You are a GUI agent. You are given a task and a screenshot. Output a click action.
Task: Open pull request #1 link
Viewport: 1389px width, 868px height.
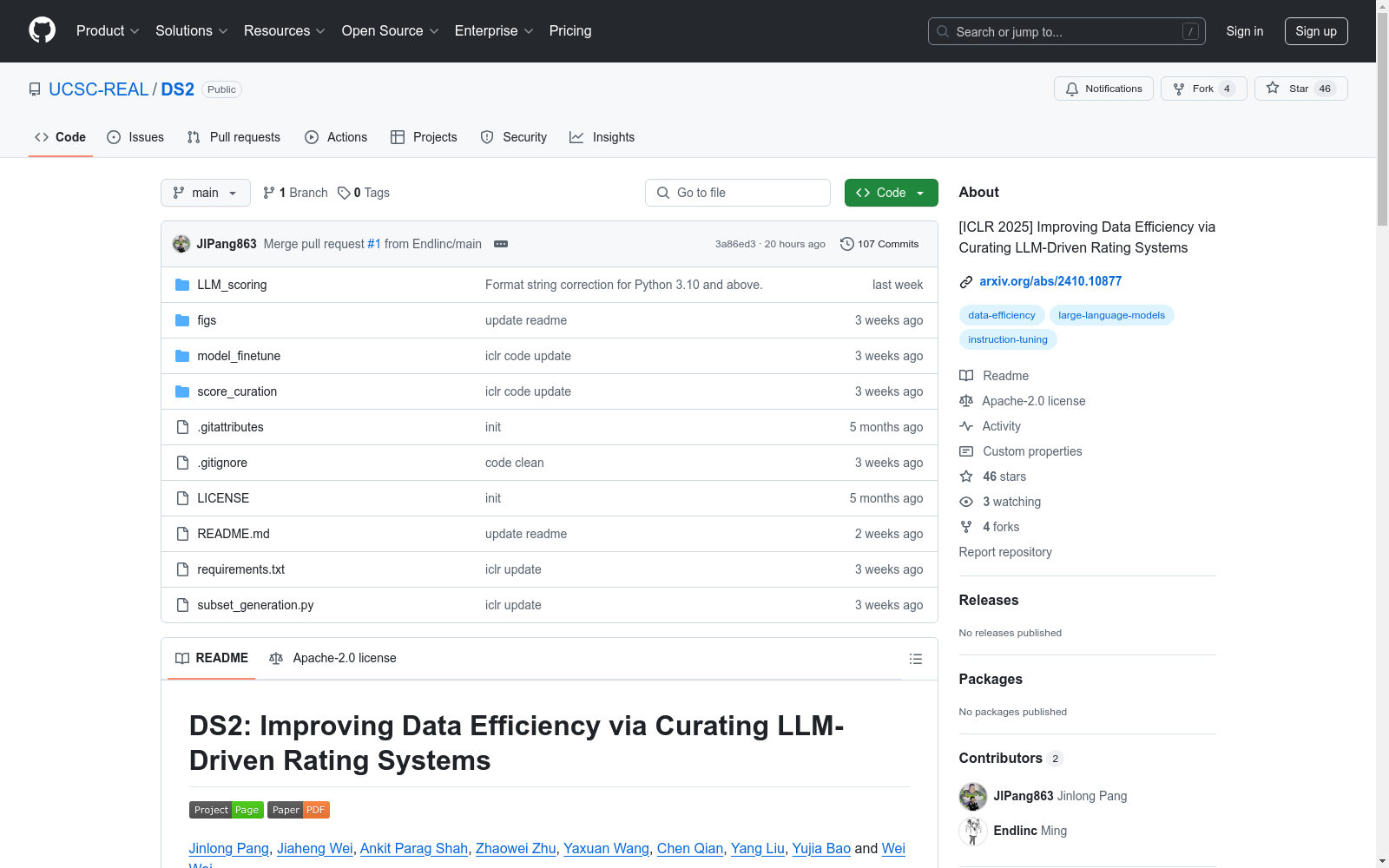[x=374, y=244]
